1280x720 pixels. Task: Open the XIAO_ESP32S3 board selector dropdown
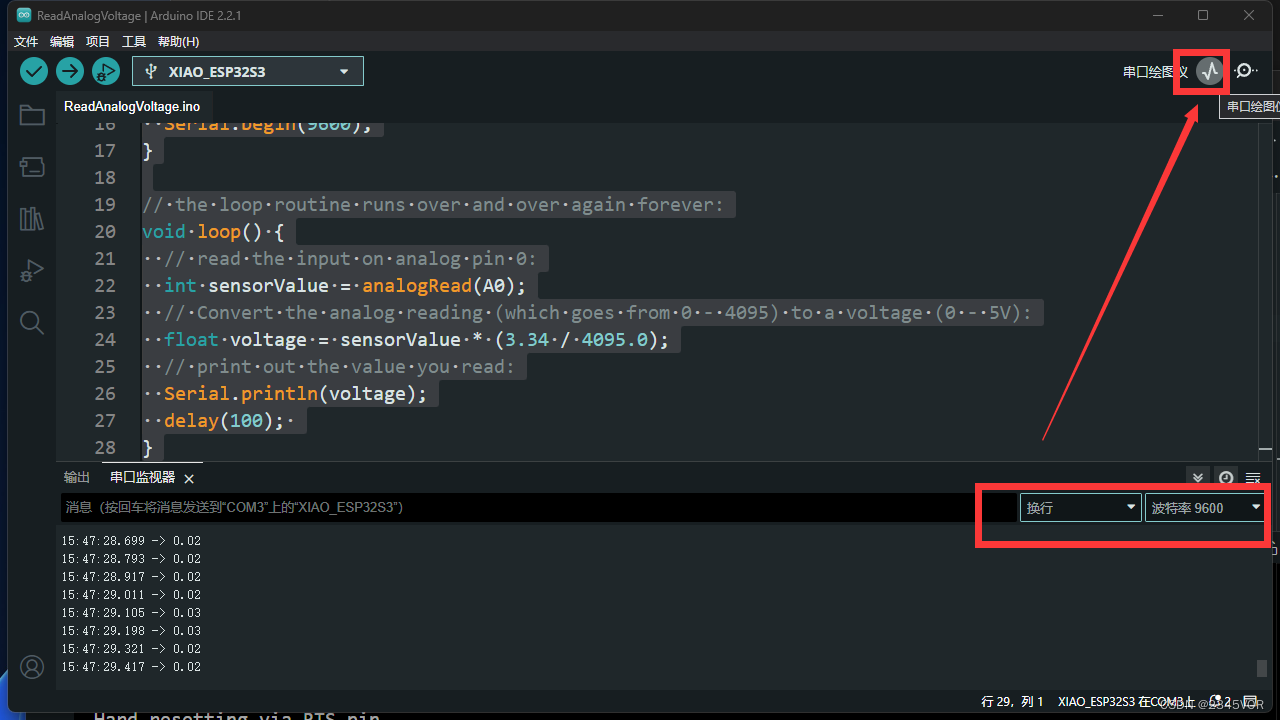[x=248, y=71]
